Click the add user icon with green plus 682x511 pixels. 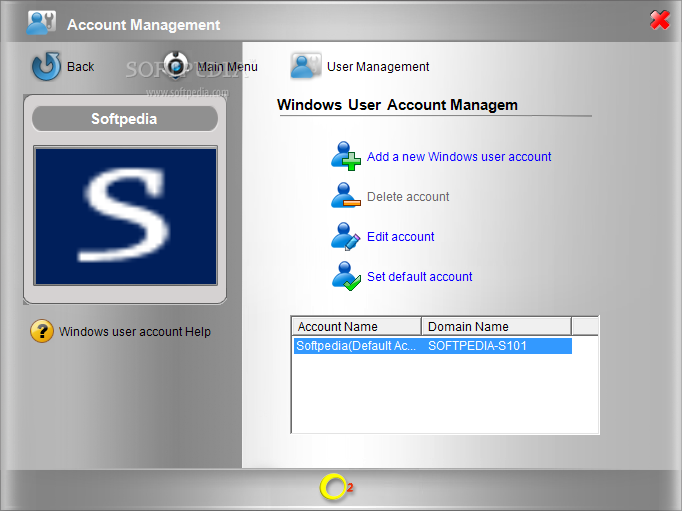click(x=346, y=156)
